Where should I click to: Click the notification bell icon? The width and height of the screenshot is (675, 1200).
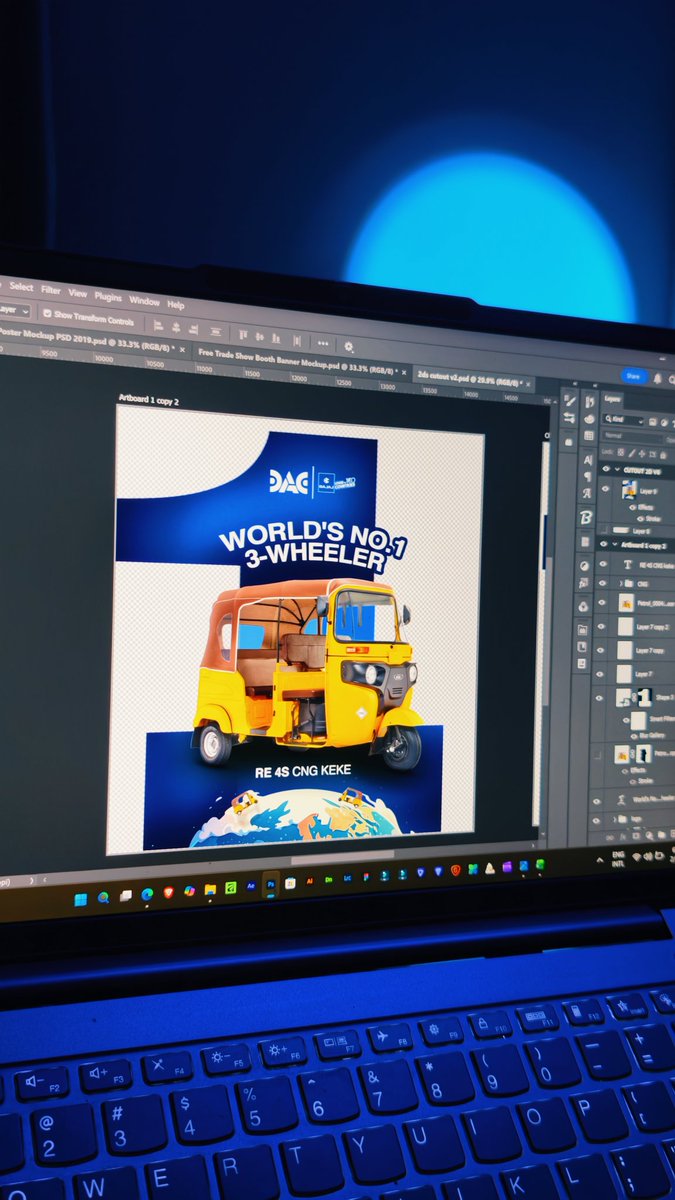click(x=658, y=378)
